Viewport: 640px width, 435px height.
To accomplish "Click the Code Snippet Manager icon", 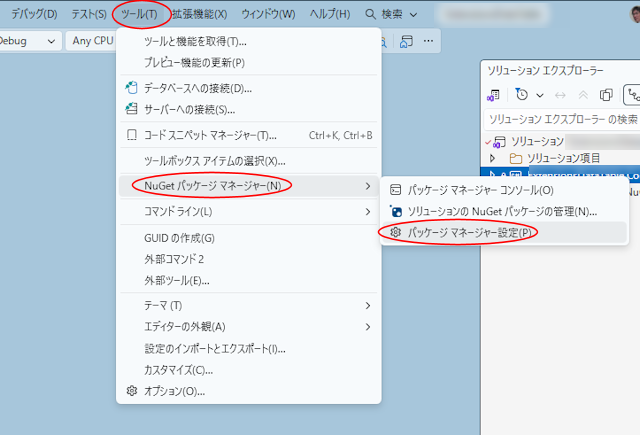I will point(131,135).
